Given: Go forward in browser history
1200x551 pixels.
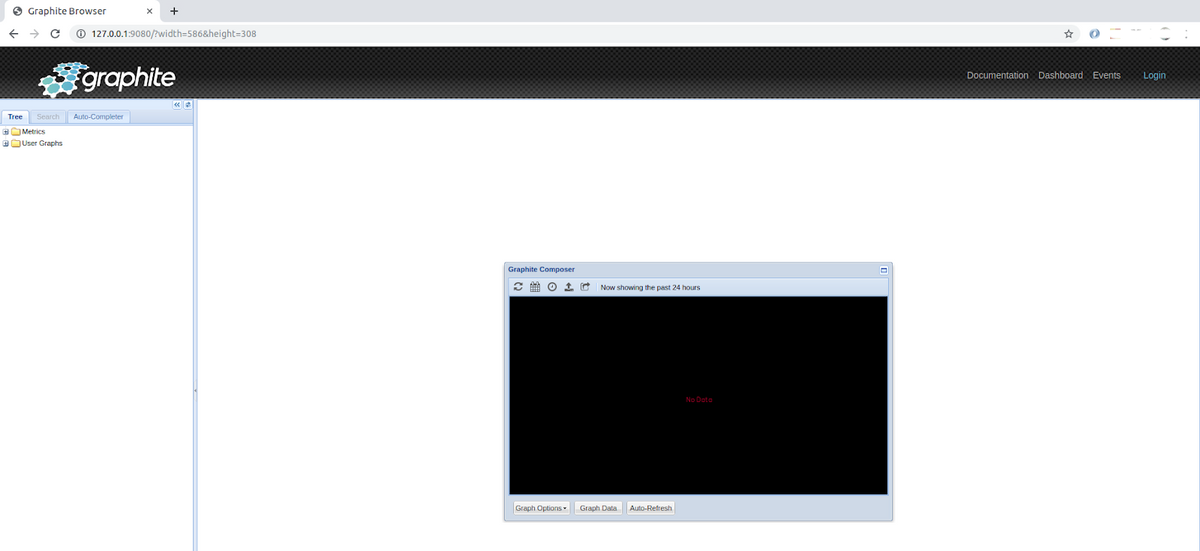Looking at the screenshot, I should (35, 33).
